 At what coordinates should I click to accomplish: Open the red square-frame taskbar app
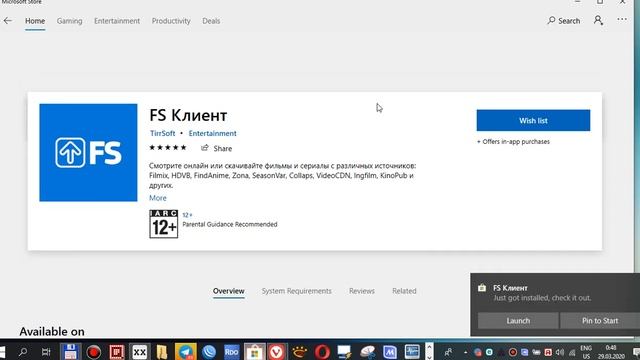[x=117, y=352]
